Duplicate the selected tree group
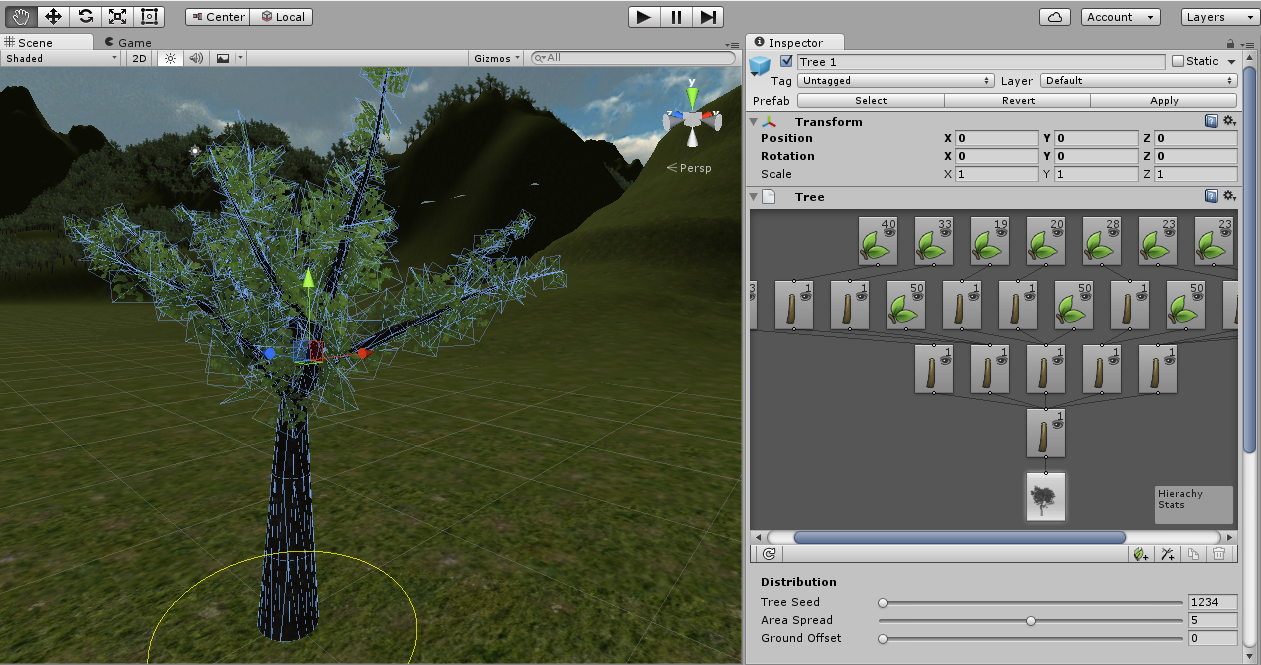The height and width of the screenshot is (665, 1261). click(x=1193, y=553)
